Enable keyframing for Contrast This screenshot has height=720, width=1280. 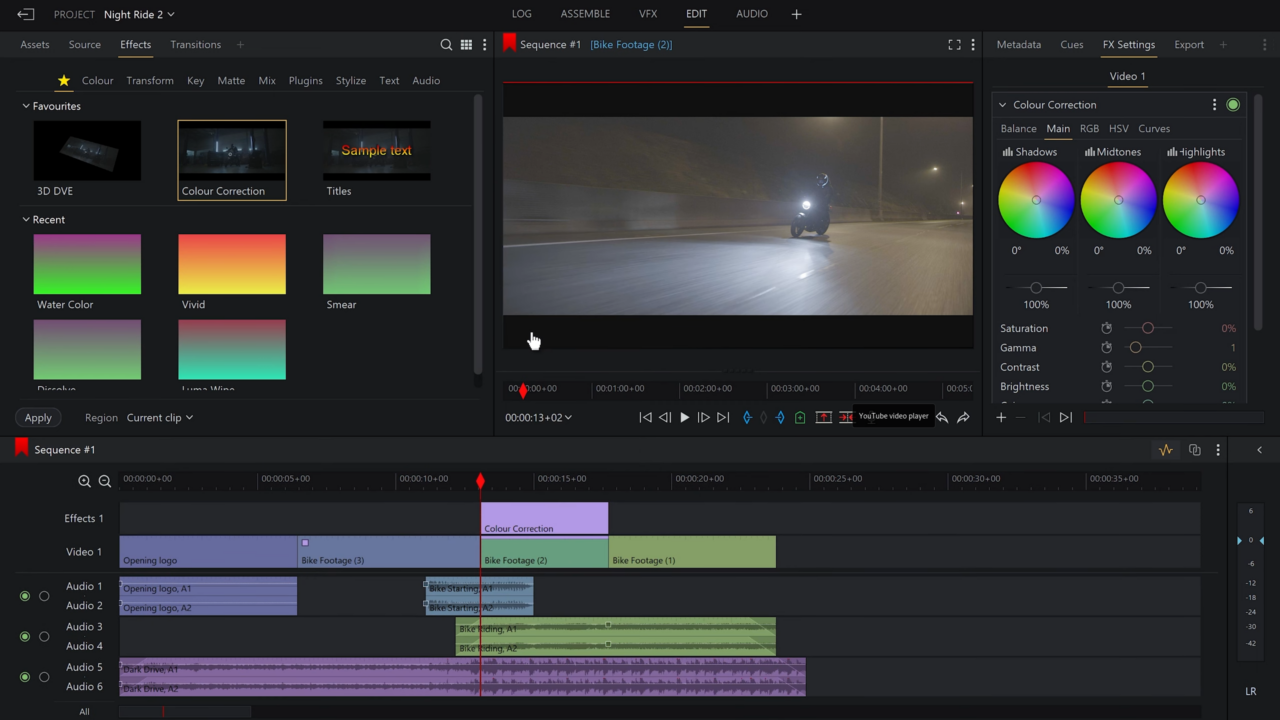pyautogui.click(x=1106, y=367)
